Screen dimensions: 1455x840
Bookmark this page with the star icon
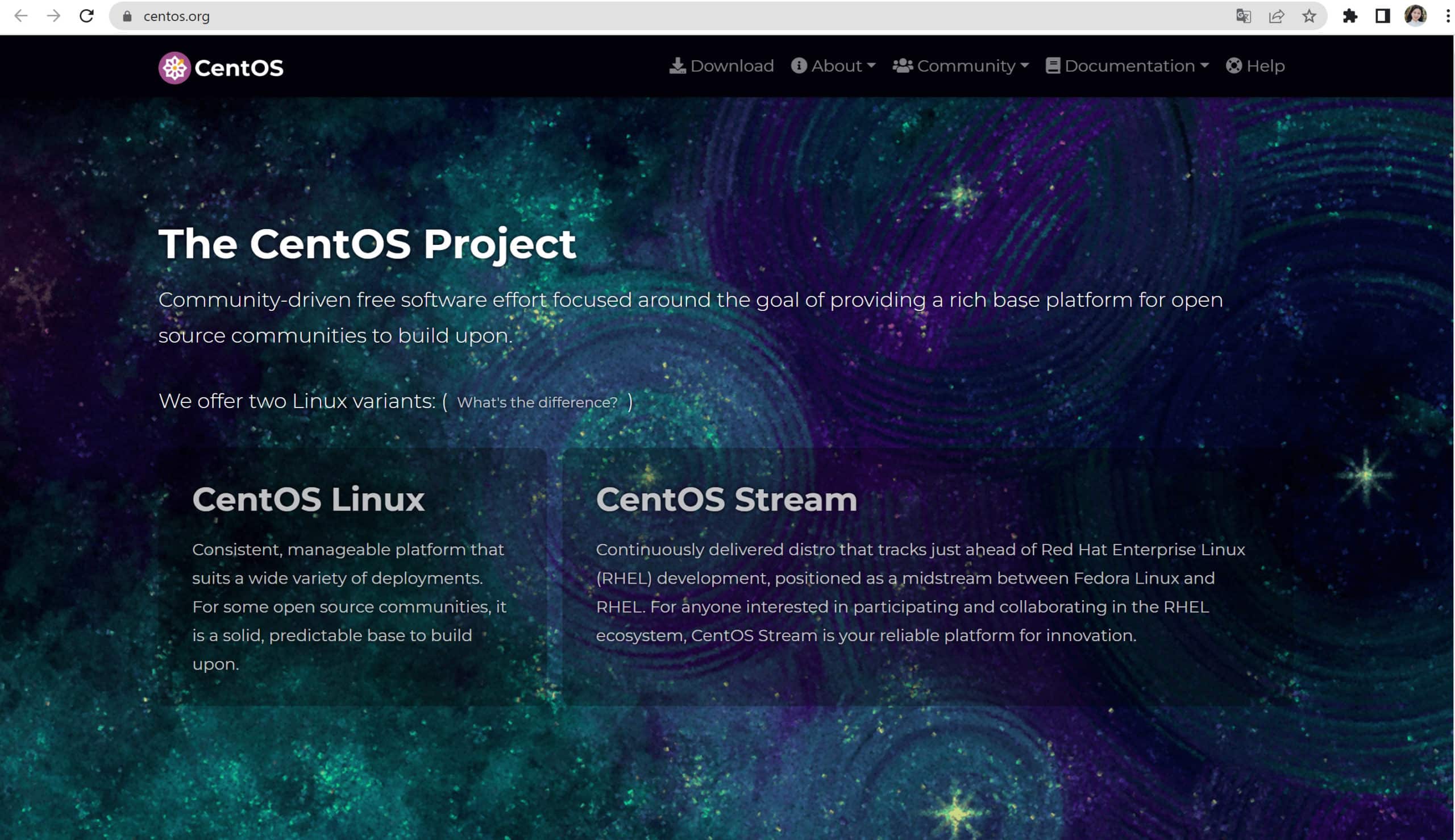coord(1308,16)
